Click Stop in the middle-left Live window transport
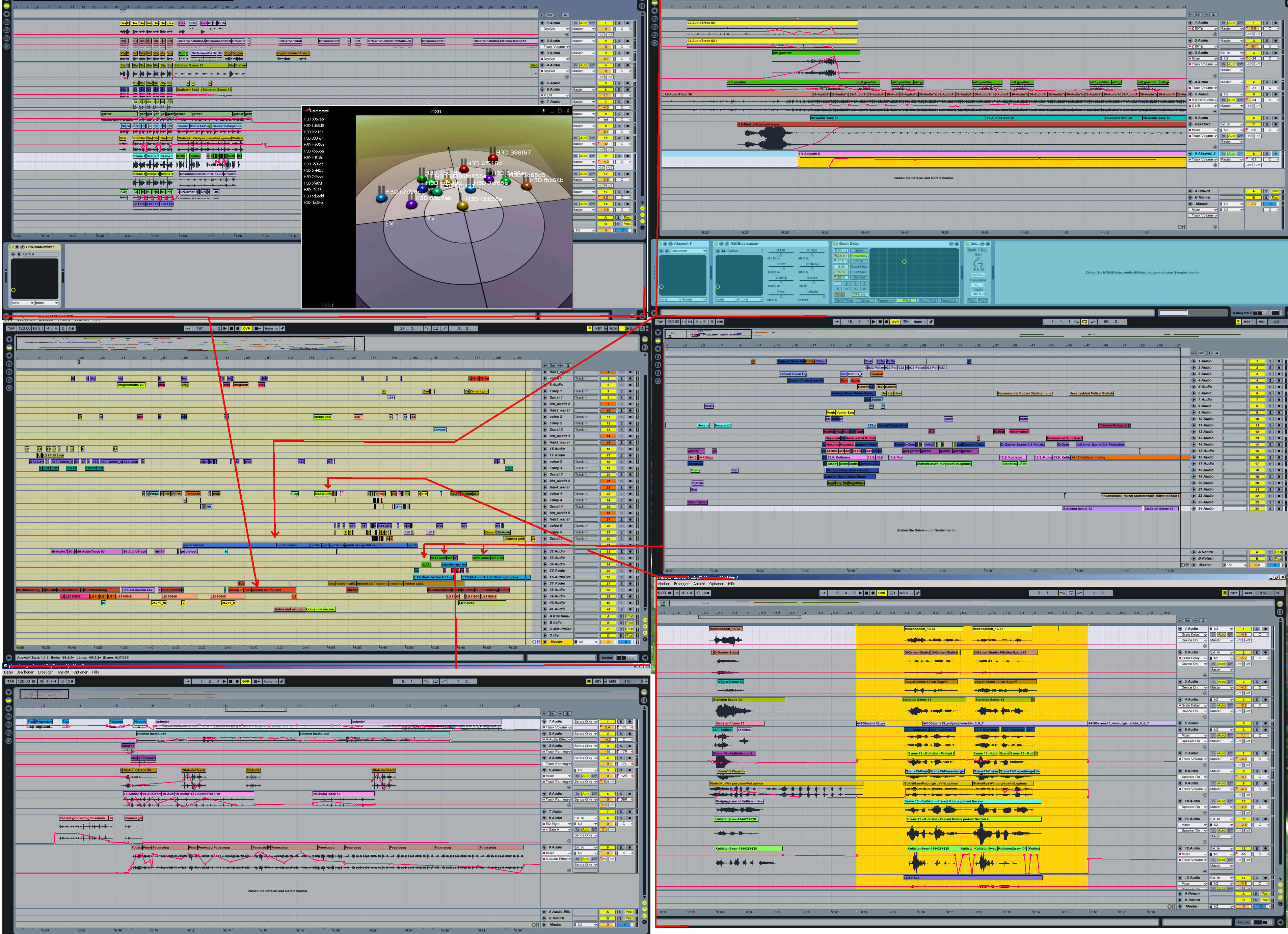1288x934 pixels. [231, 329]
